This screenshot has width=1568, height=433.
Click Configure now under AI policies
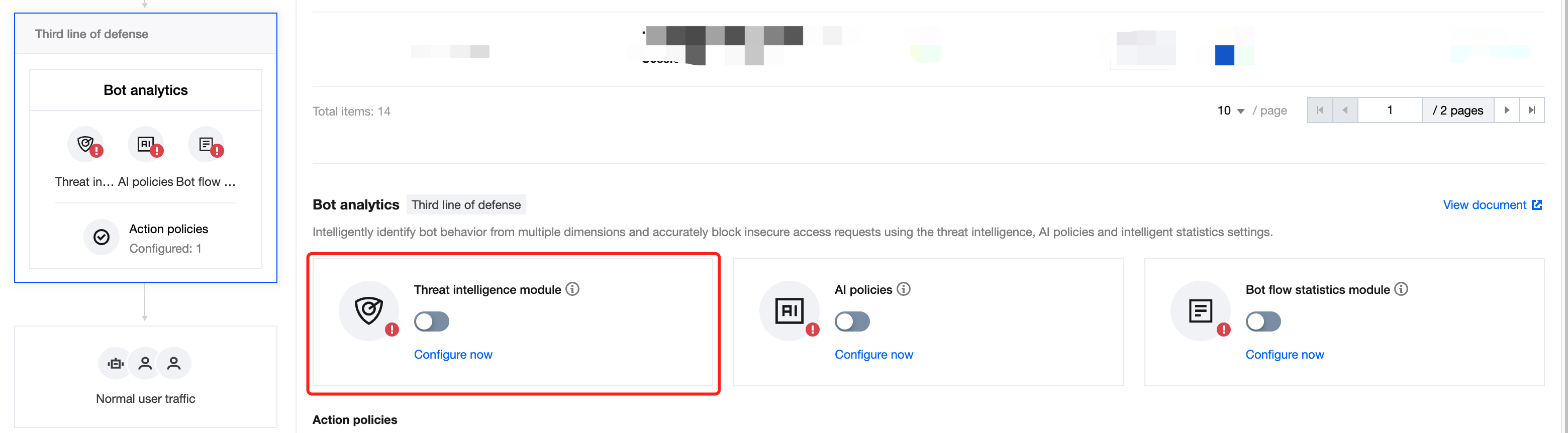873,355
